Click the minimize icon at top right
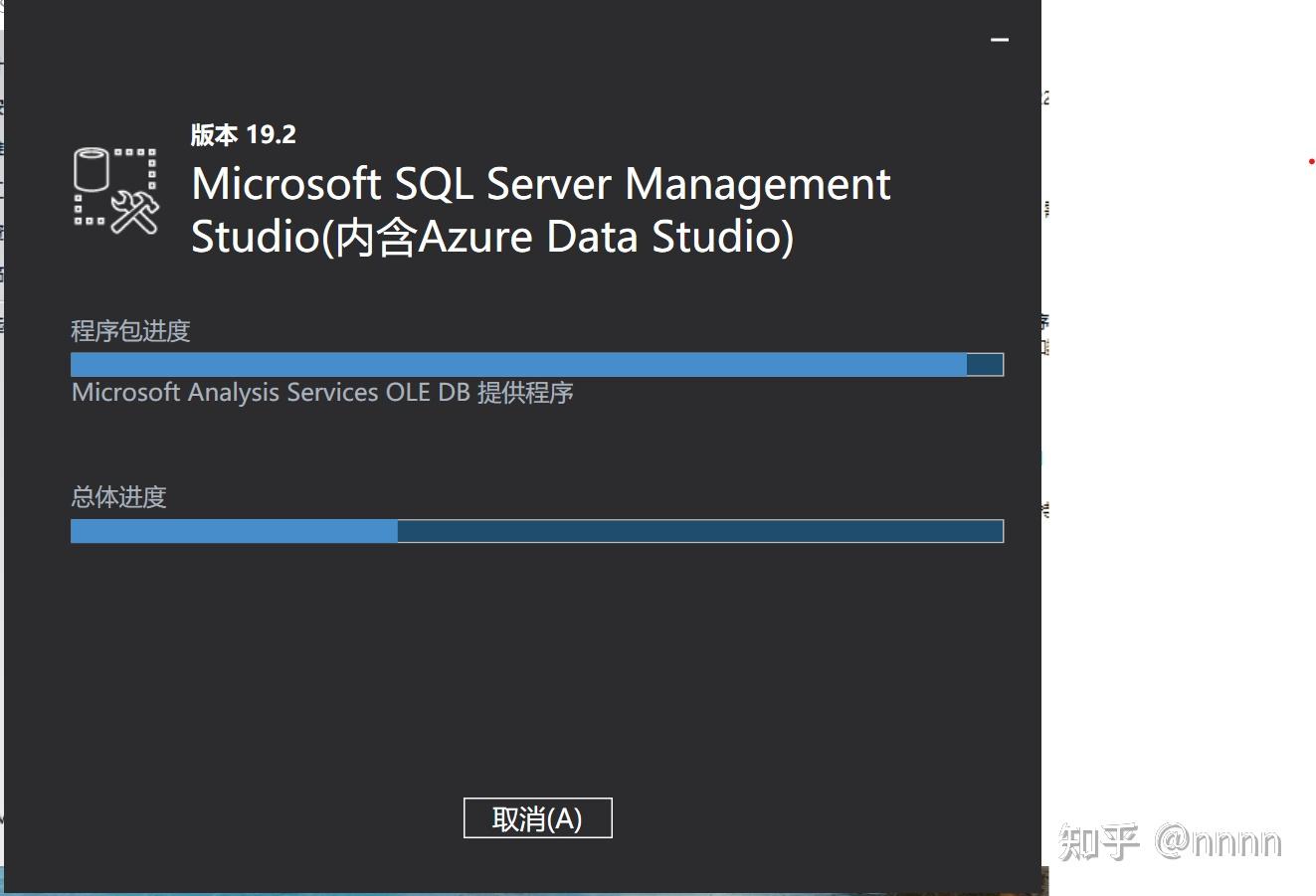This screenshot has width=1316, height=896. tap(999, 39)
